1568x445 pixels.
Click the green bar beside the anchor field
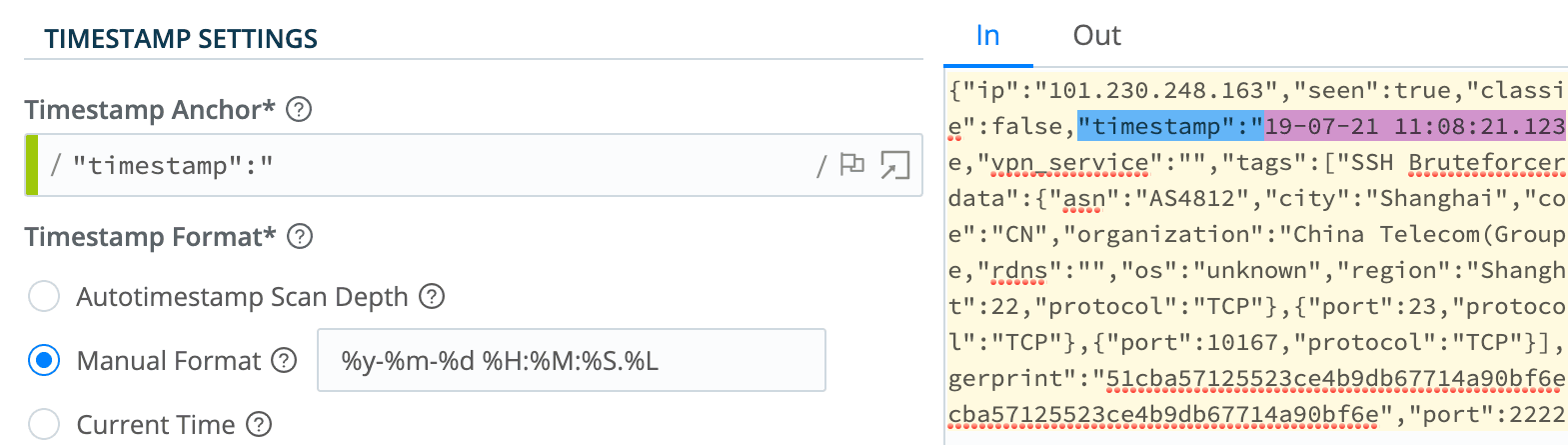coord(32,165)
